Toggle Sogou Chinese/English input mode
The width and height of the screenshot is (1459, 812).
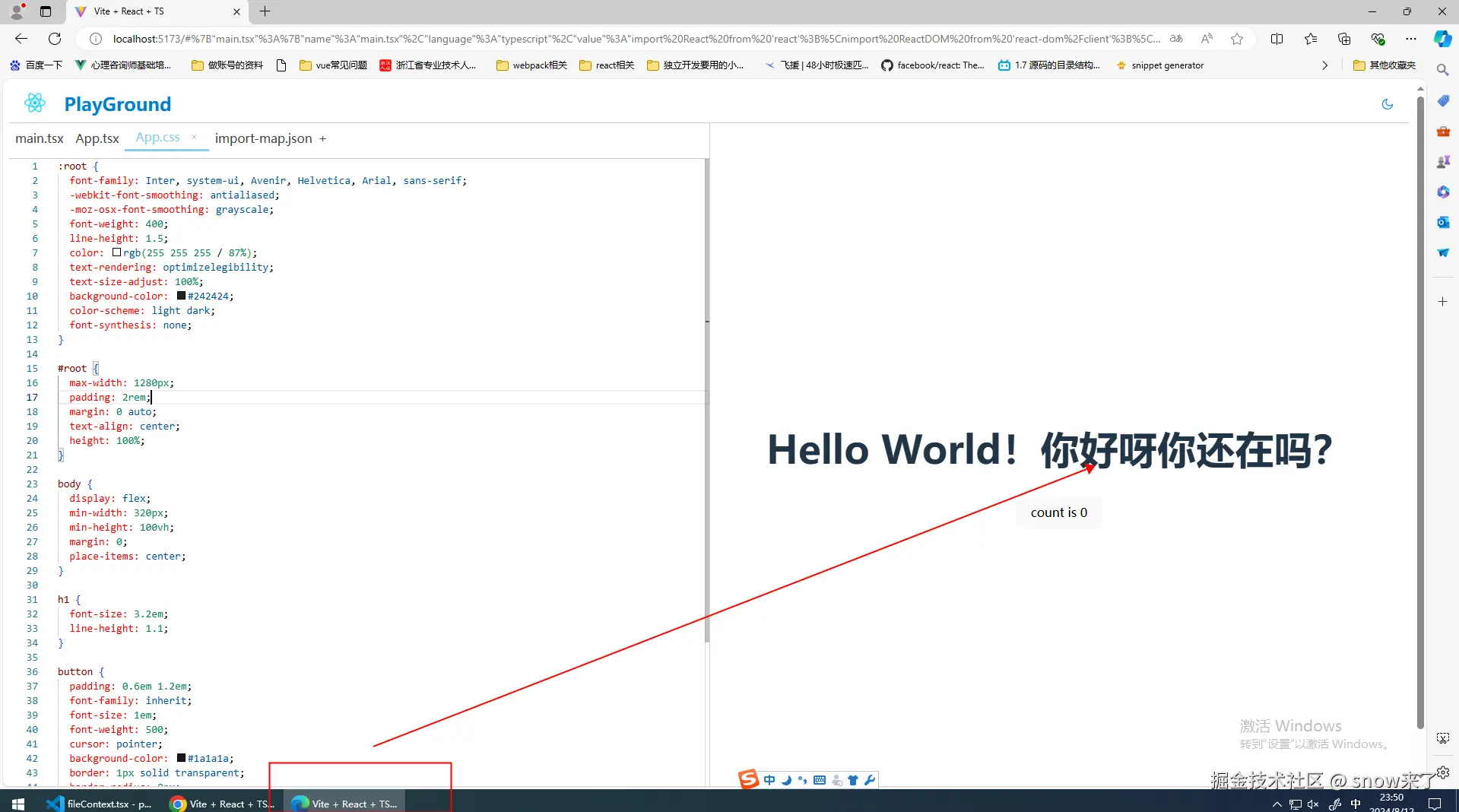769,780
